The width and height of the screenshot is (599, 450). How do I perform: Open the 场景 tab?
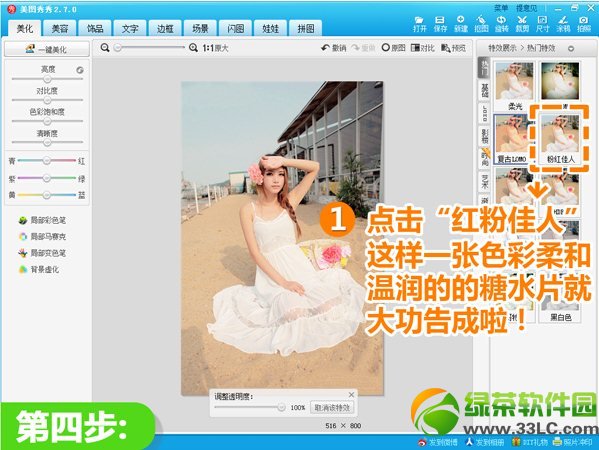click(201, 29)
